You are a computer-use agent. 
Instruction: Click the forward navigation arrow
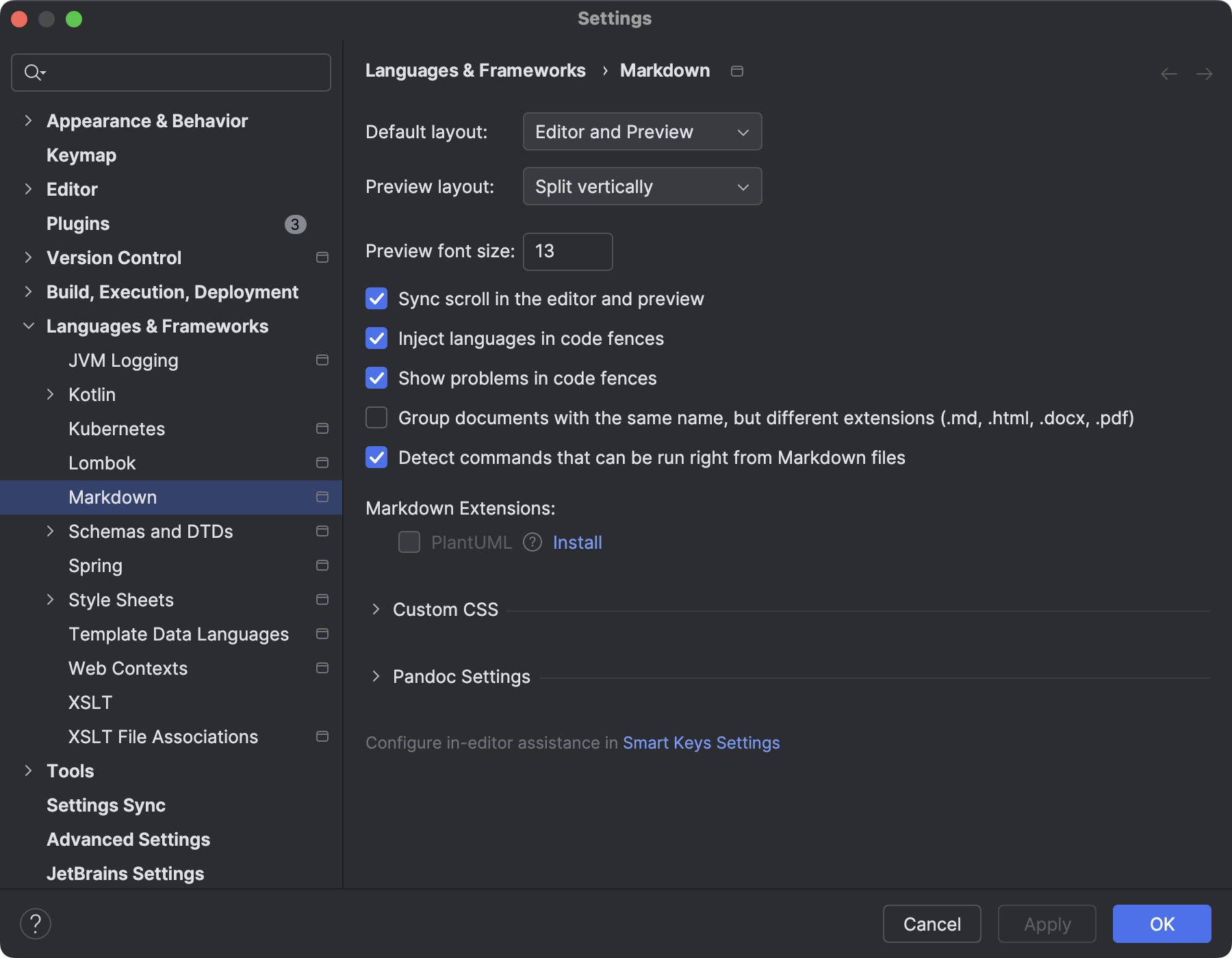click(x=1205, y=73)
